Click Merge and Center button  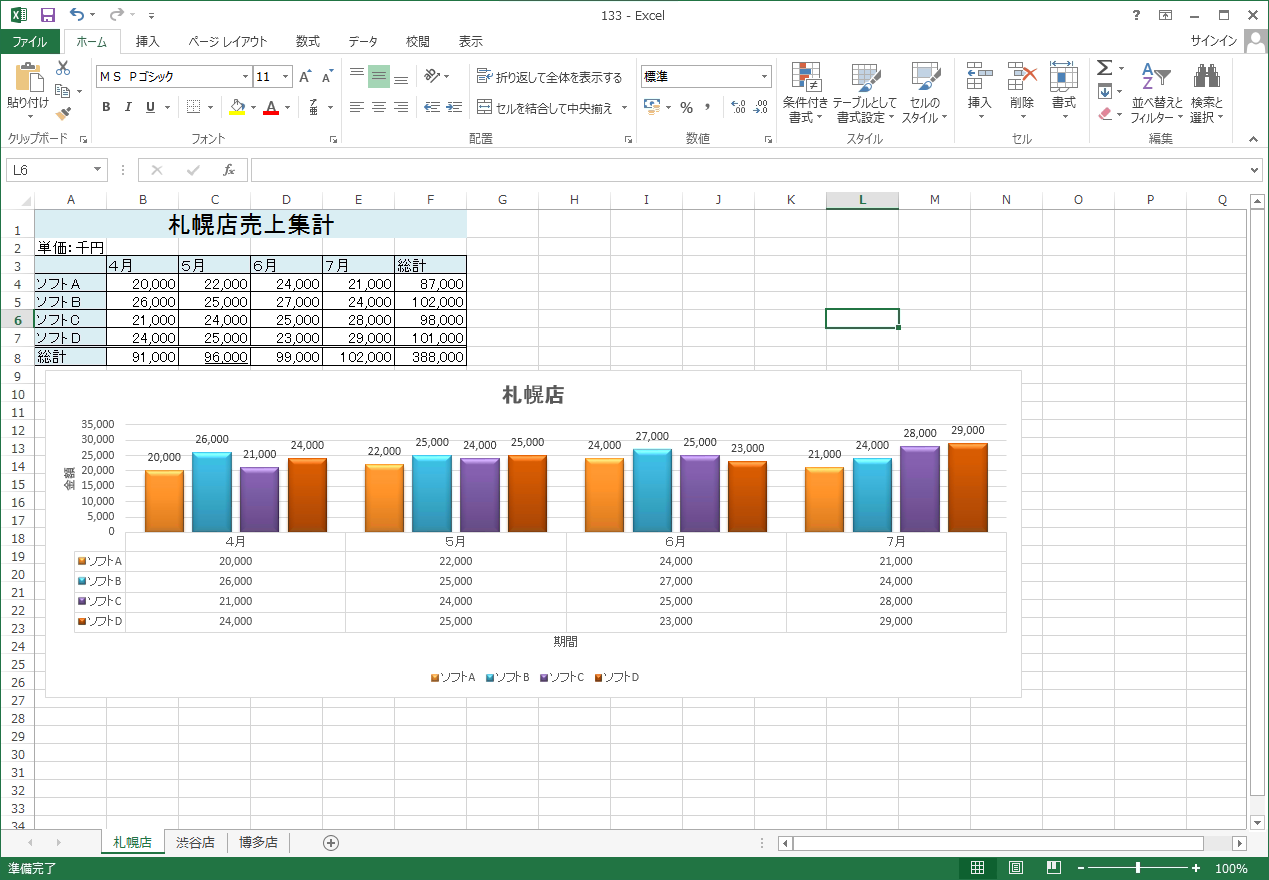tap(545, 108)
